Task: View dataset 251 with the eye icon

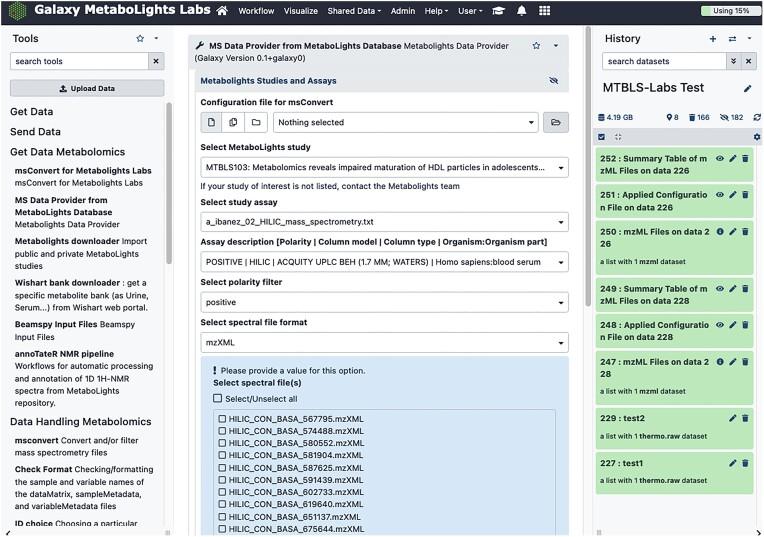Action: [719, 194]
